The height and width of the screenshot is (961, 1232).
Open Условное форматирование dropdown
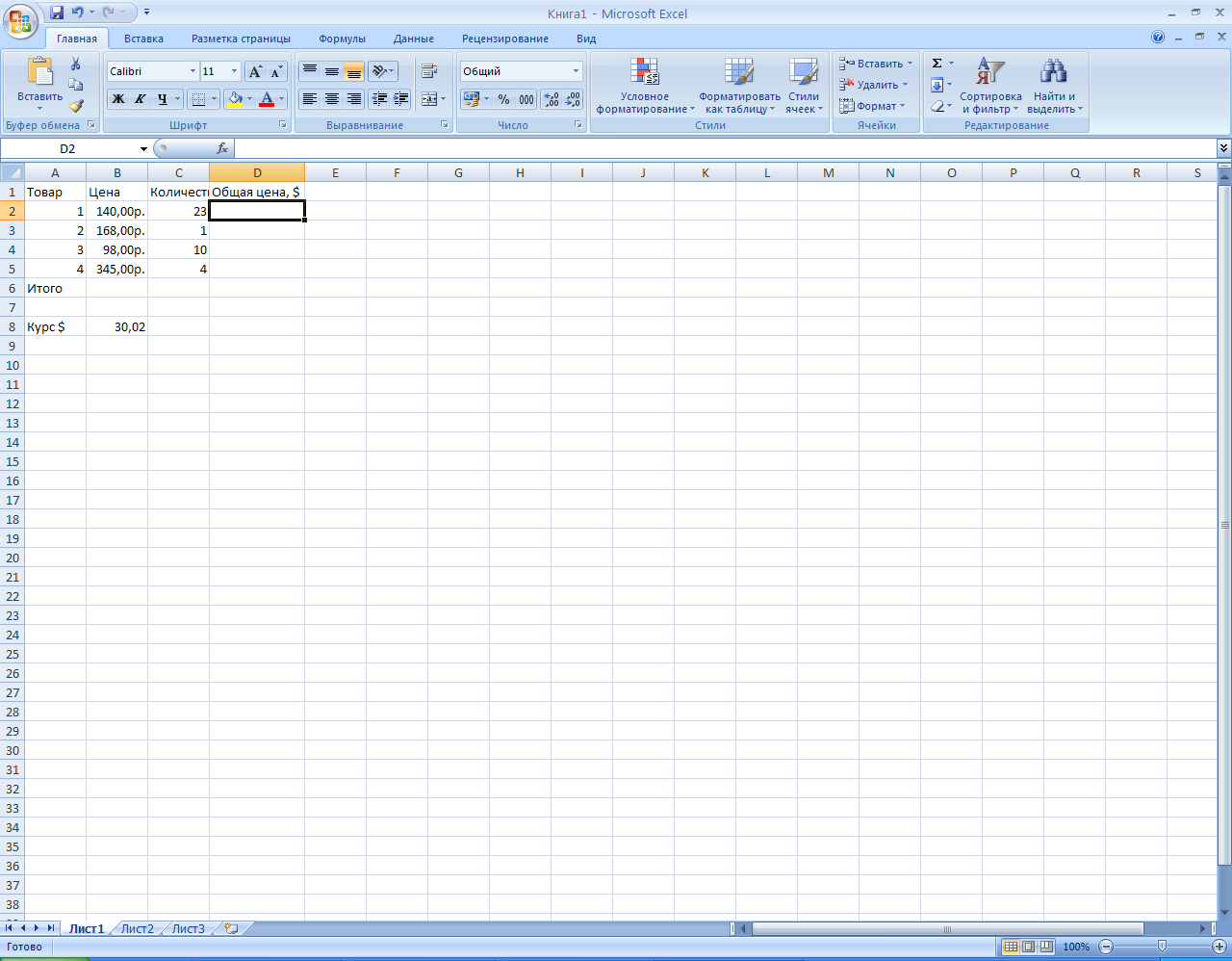pos(645,86)
